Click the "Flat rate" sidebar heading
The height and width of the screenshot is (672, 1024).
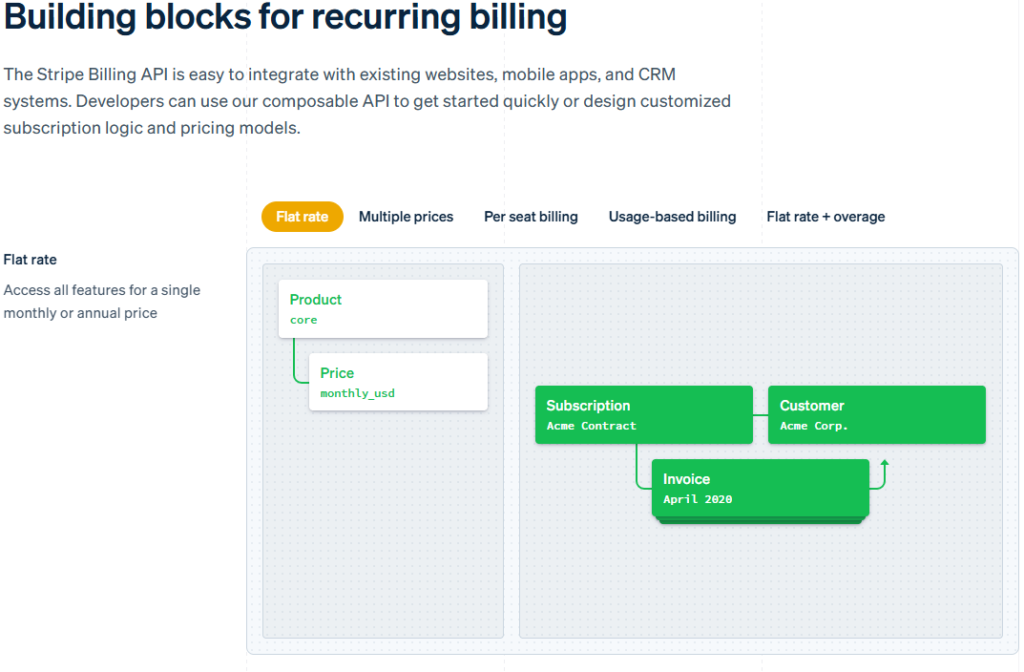coord(29,259)
